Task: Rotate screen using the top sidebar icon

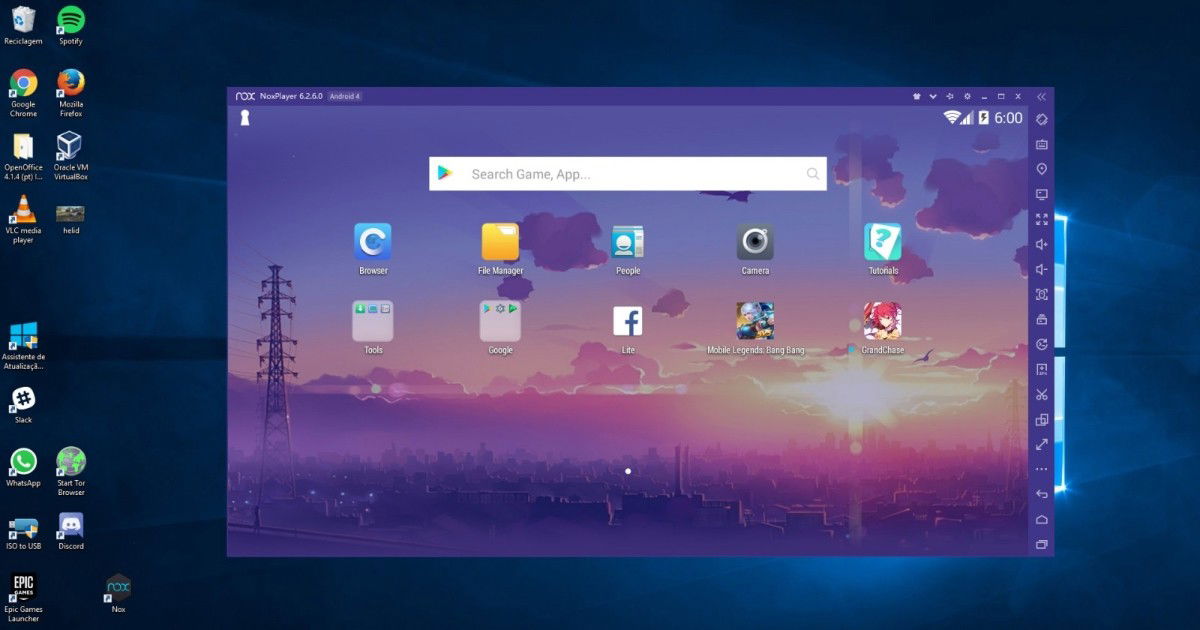Action: (1041, 119)
